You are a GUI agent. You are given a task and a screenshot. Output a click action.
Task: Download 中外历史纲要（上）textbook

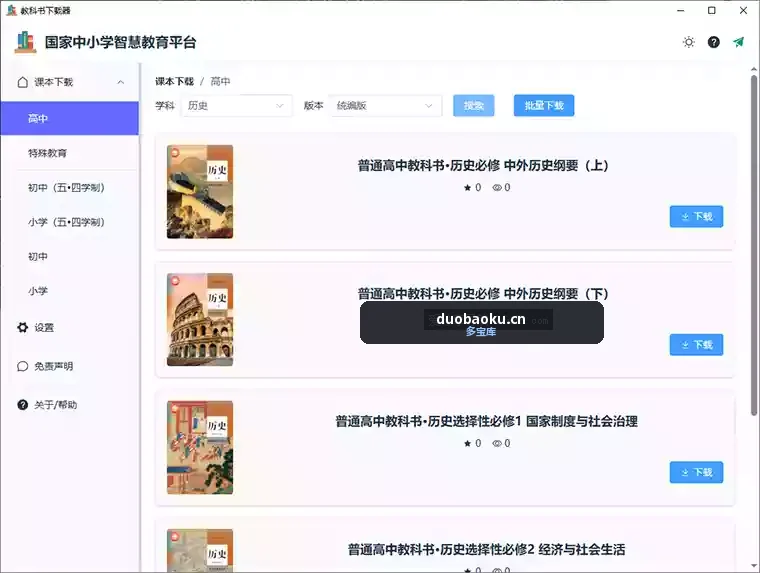coord(697,217)
